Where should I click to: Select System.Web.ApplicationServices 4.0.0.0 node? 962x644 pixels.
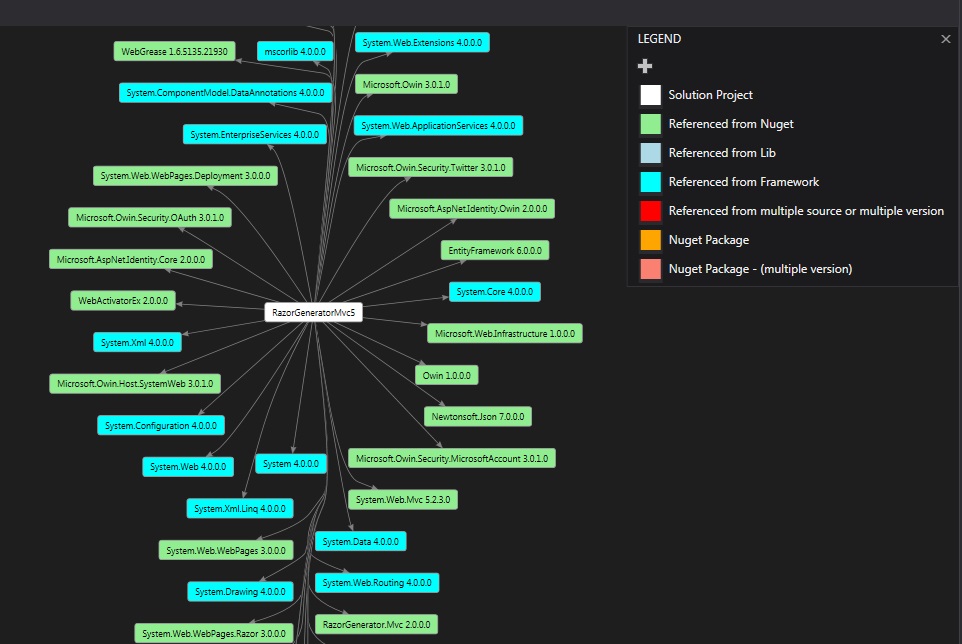click(438, 125)
